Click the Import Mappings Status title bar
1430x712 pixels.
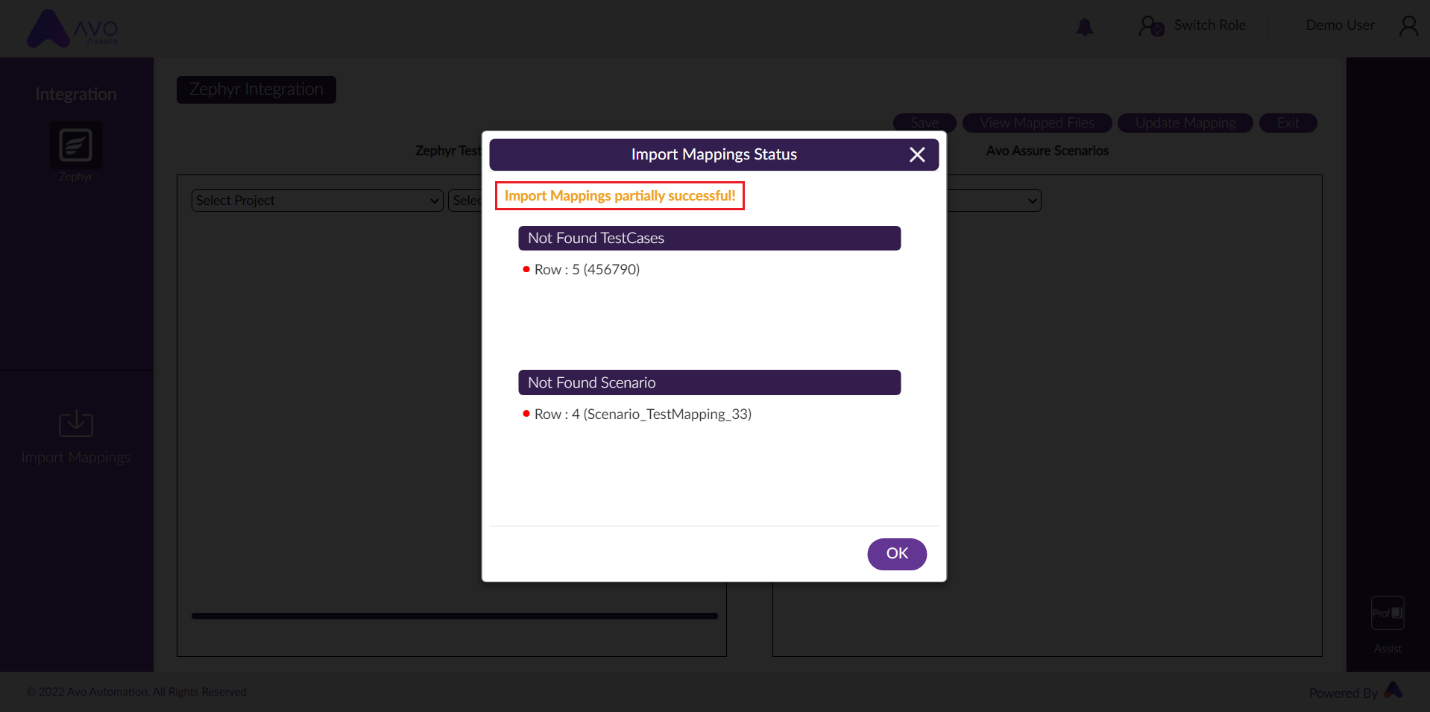pyautogui.click(x=714, y=155)
